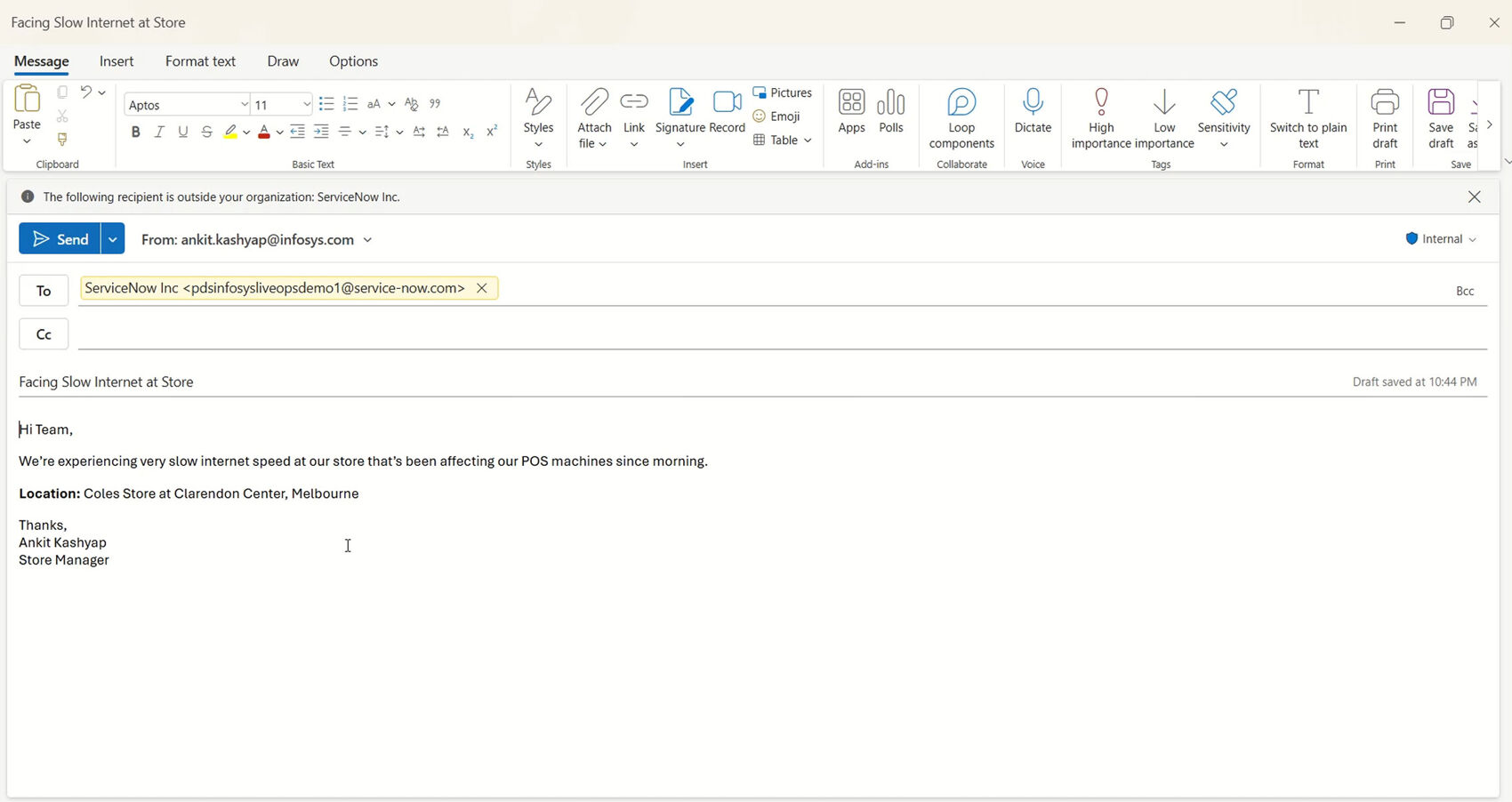Insert an Emoji
The image size is (1512, 802).
[x=776, y=116]
